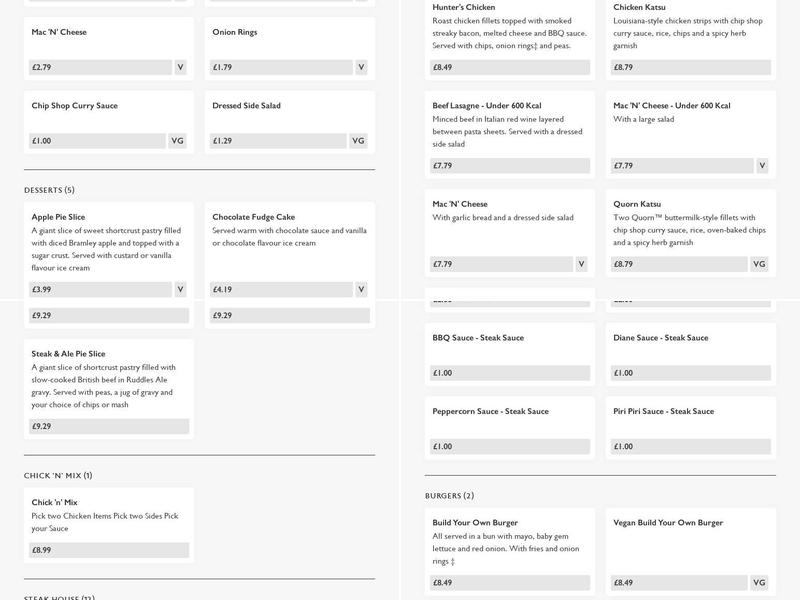The width and height of the screenshot is (800, 600).
Task: Click the VG badge on Dressed Side Salad
Action: (x=359, y=141)
